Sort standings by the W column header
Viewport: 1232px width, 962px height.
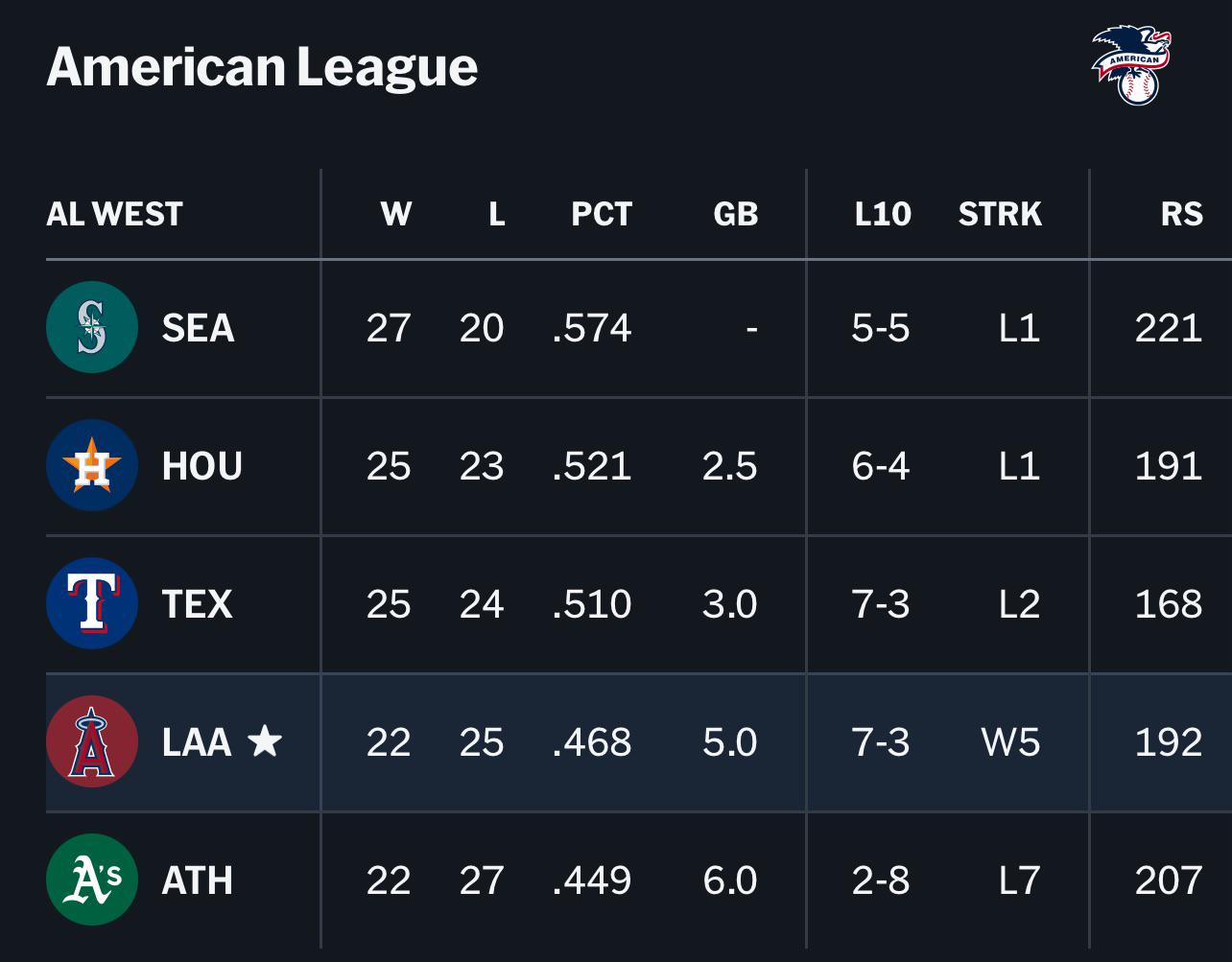tap(395, 213)
